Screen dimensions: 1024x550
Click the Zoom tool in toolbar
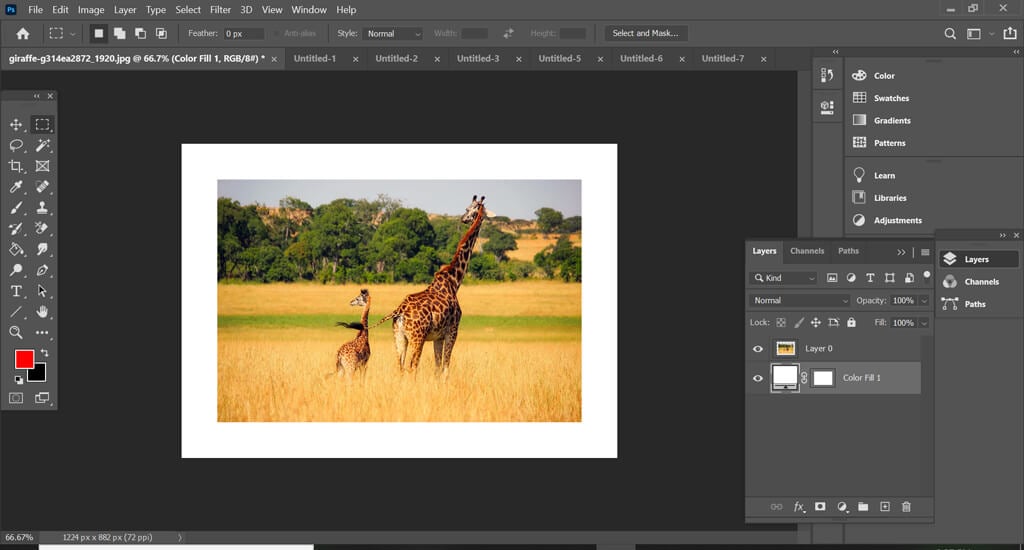[16, 332]
